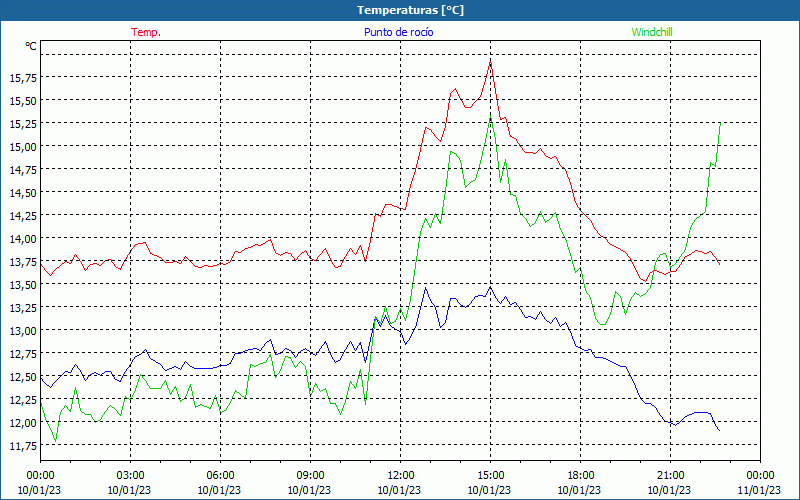
Task: Click the 21:00 time axis label
Action: pos(670,476)
